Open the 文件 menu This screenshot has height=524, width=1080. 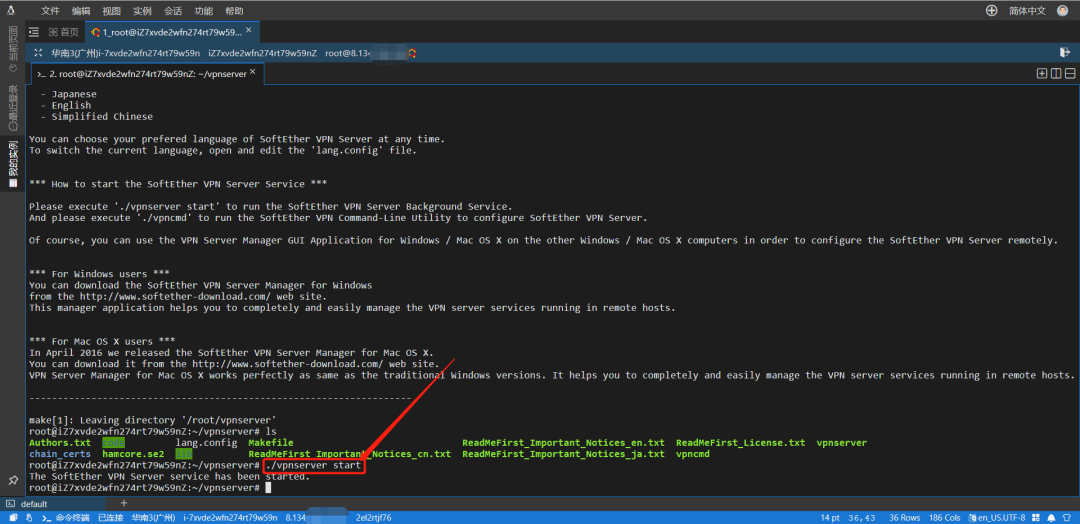50,11
